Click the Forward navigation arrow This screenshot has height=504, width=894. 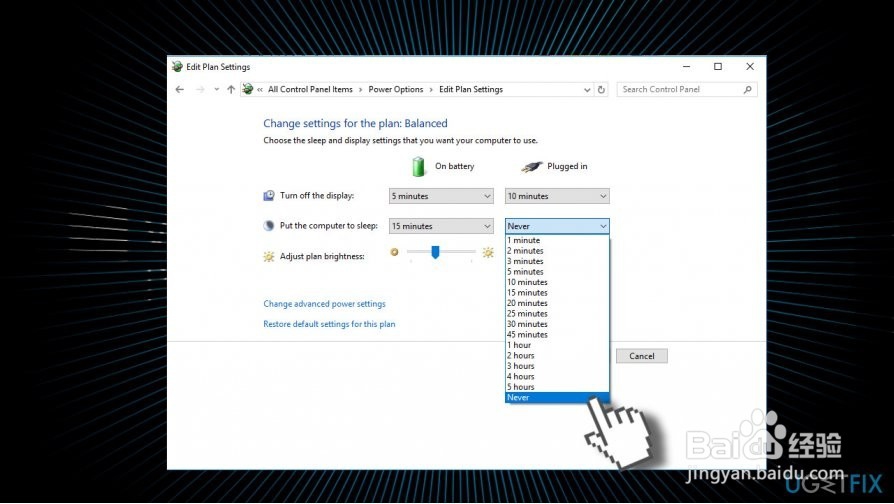[x=200, y=90]
